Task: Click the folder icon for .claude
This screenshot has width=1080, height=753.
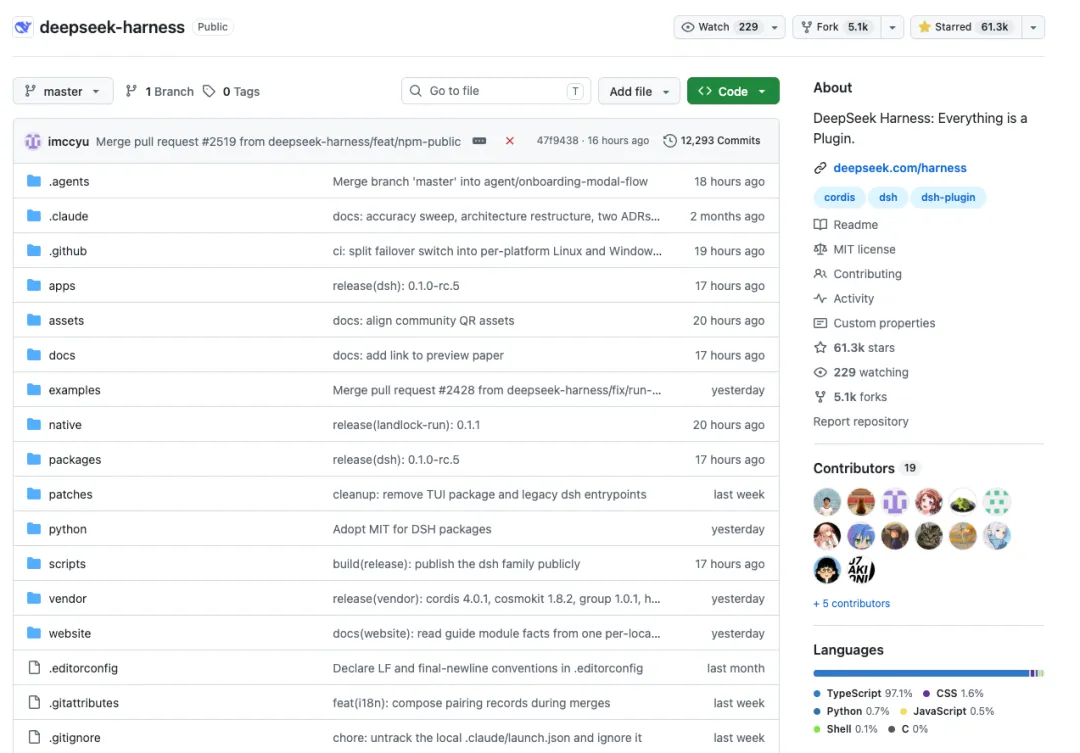Action: click(34, 216)
